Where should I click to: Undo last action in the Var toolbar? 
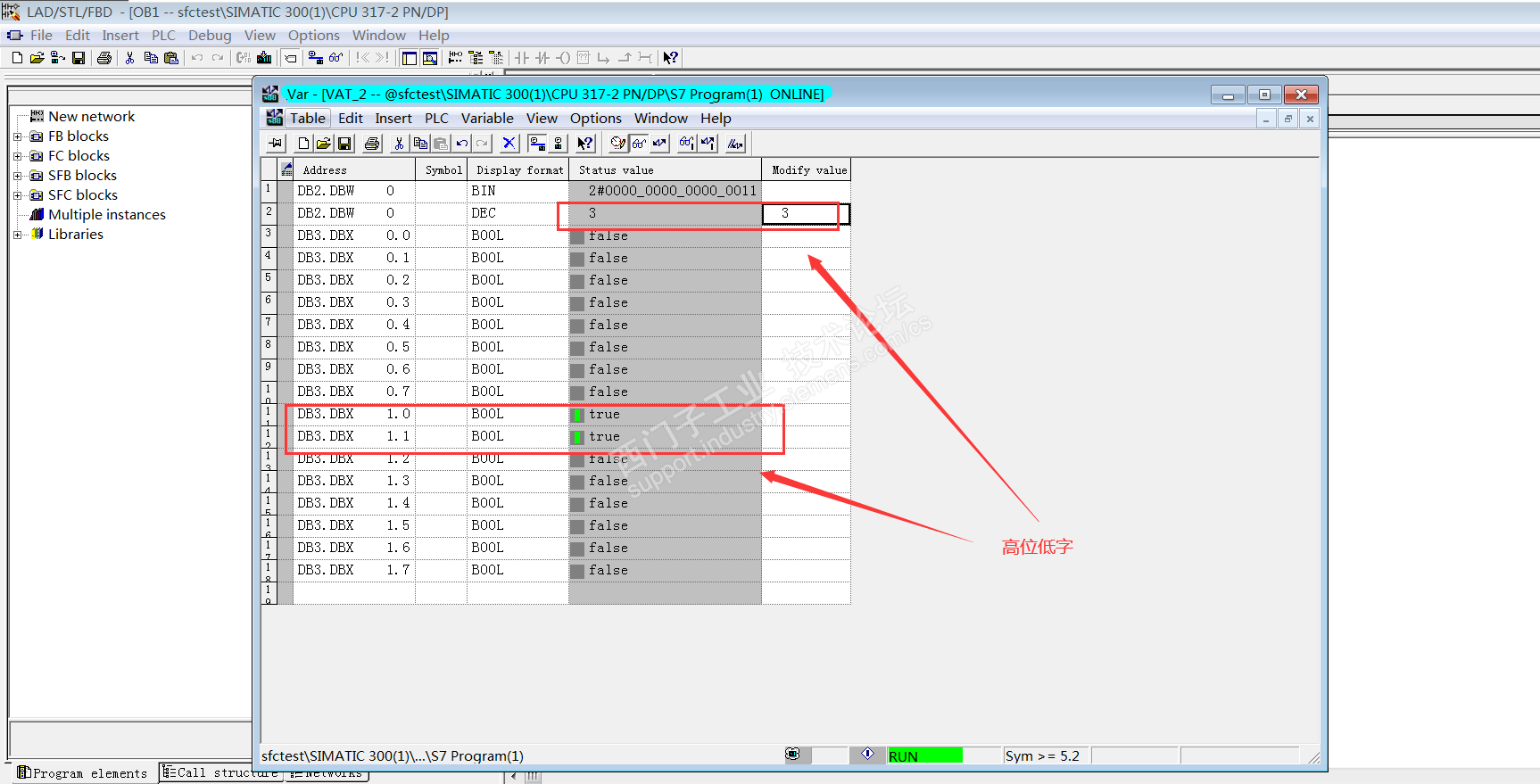(x=461, y=144)
